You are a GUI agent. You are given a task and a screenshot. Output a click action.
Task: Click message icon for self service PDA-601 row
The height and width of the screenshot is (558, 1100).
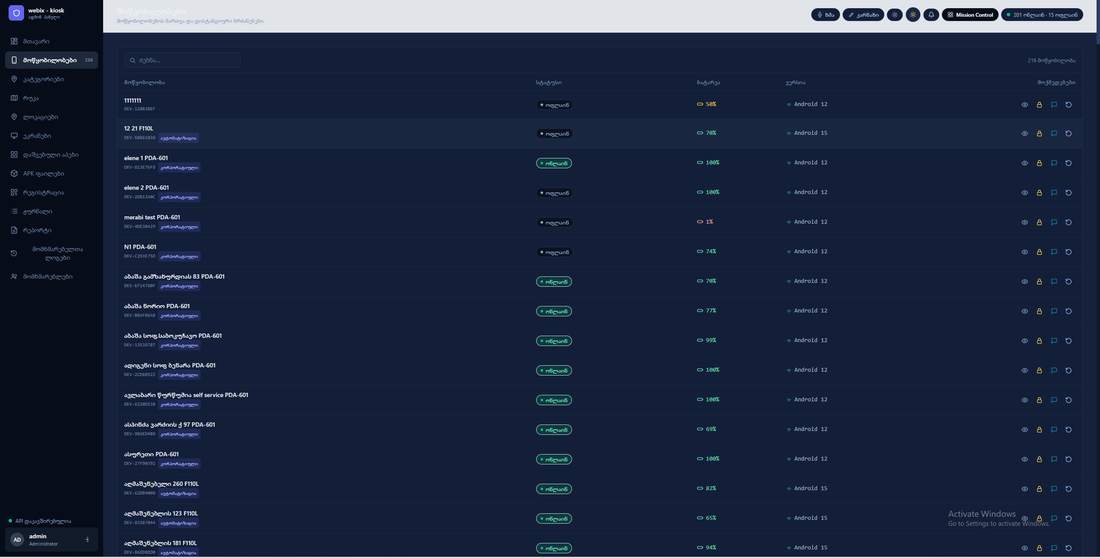coord(1054,400)
